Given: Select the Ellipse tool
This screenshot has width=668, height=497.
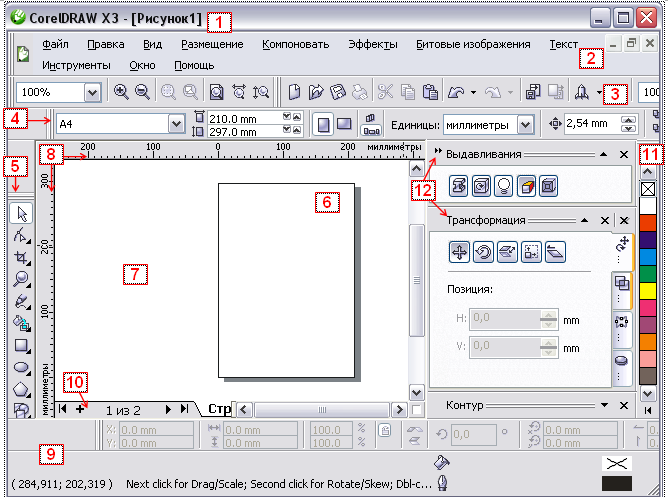Looking at the screenshot, I should point(21,367).
